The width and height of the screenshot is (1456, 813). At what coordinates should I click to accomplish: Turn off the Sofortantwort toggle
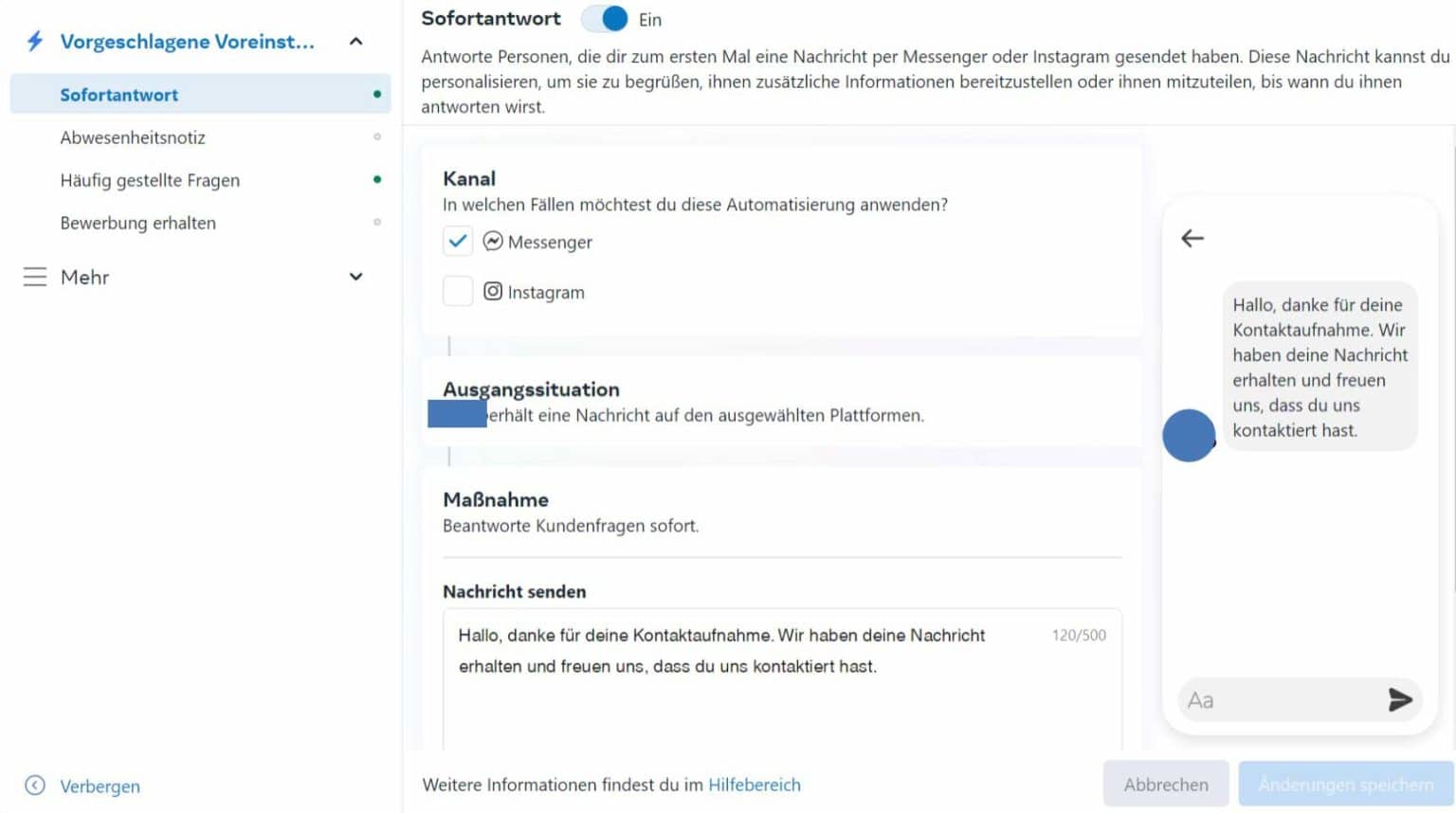(x=604, y=18)
